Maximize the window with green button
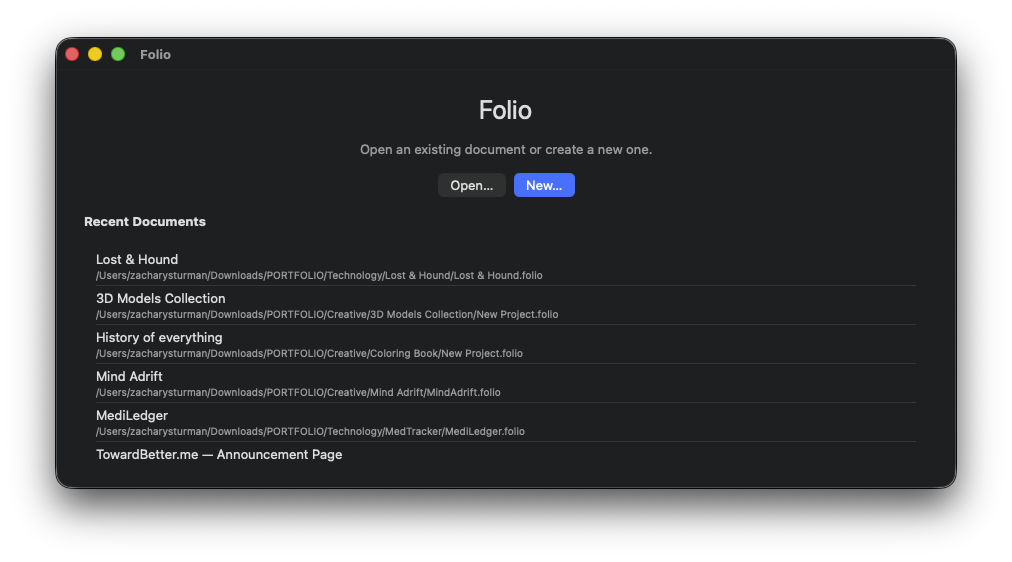This screenshot has height=562, width=1012. click(x=118, y=54)
